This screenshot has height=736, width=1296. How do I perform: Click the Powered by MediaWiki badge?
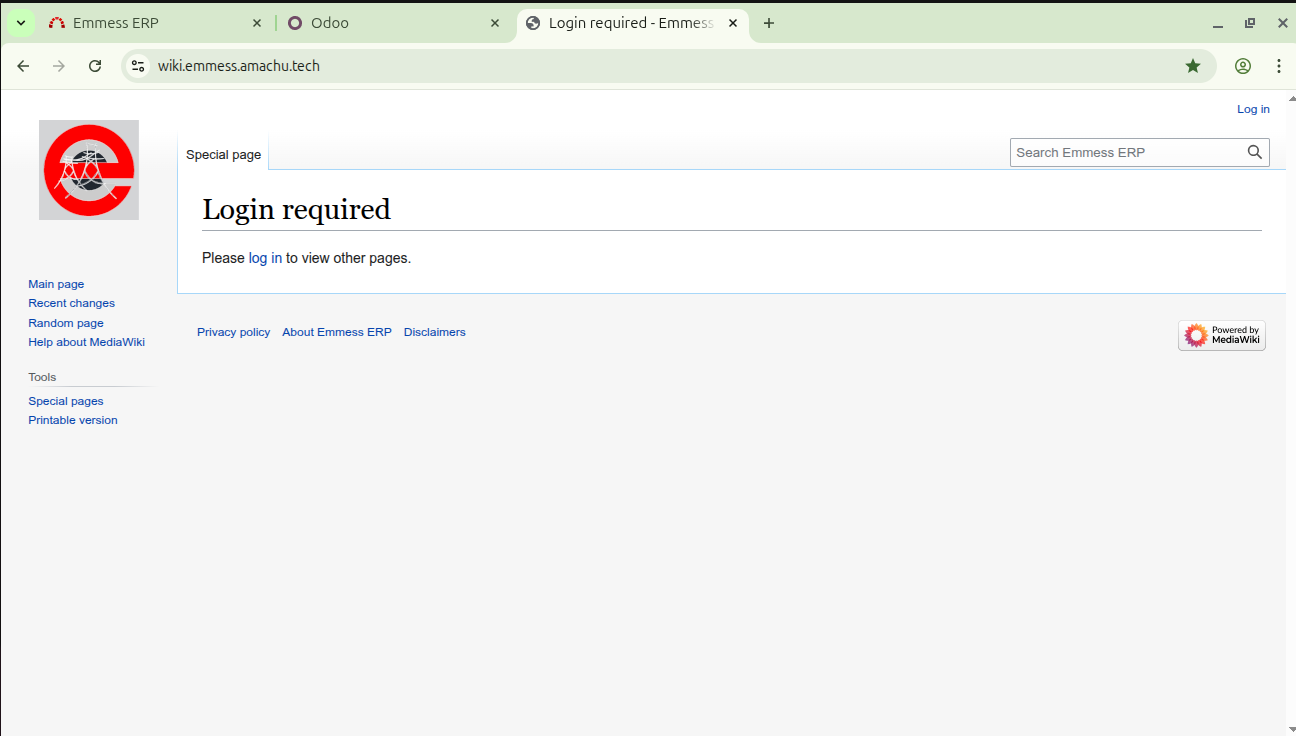pos(1221,336)
